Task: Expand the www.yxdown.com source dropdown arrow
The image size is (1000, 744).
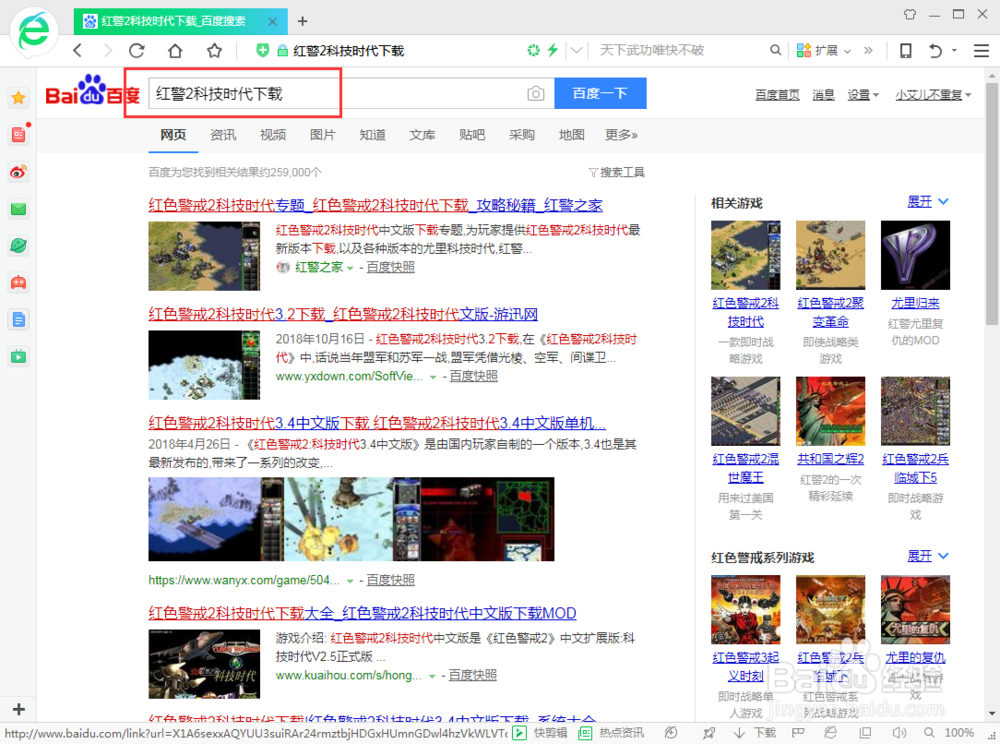Action: coord(433,377)
